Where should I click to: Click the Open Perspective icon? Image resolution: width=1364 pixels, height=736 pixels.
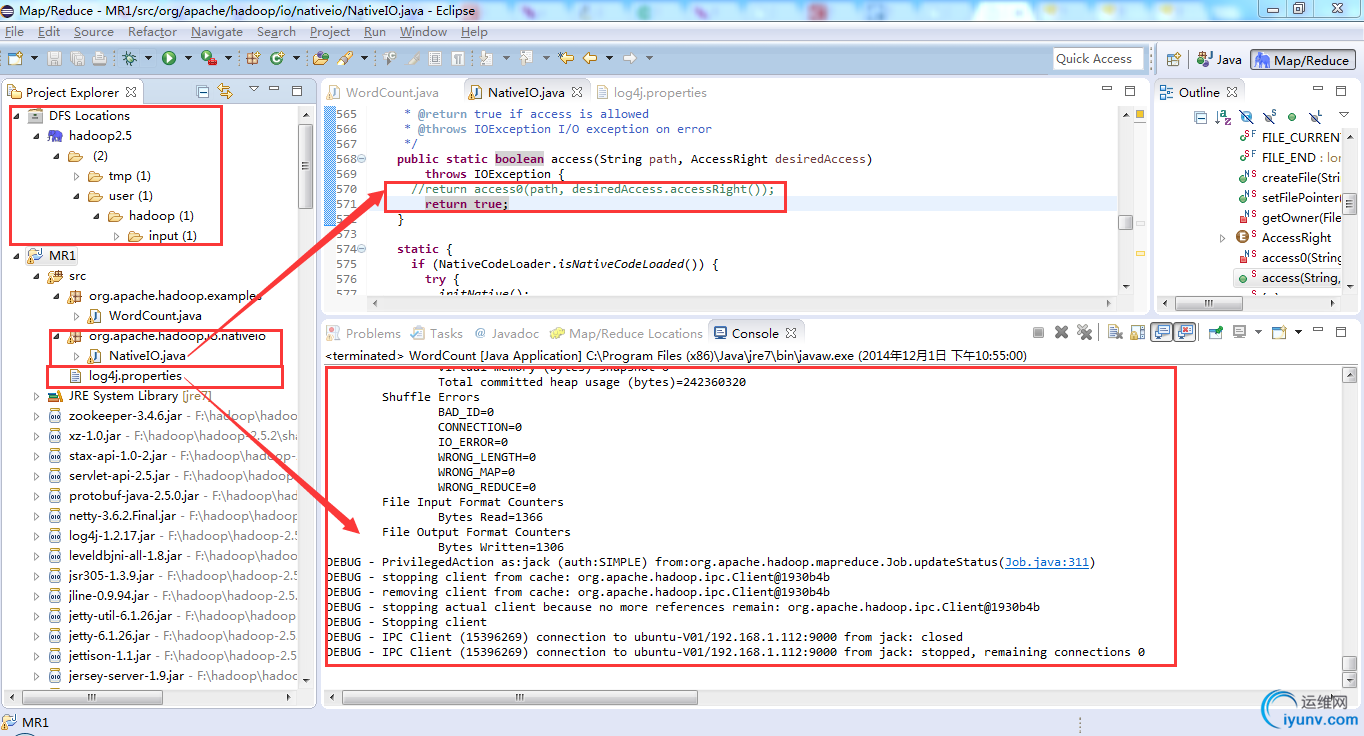point(1173,59)
